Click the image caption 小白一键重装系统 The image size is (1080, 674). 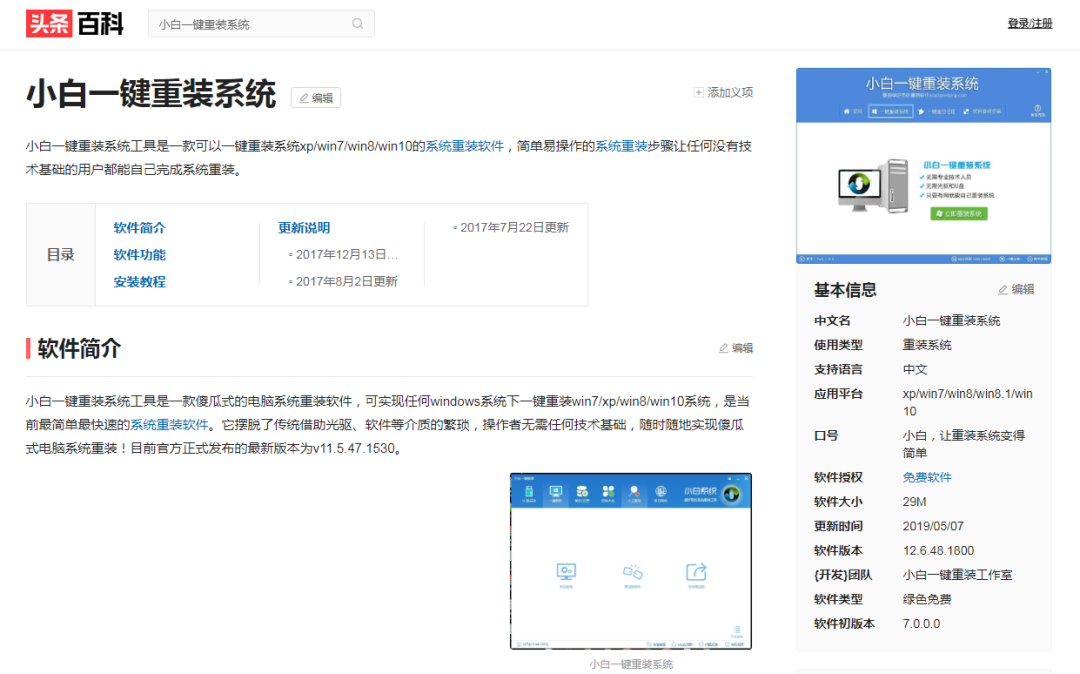coord(631,664)
